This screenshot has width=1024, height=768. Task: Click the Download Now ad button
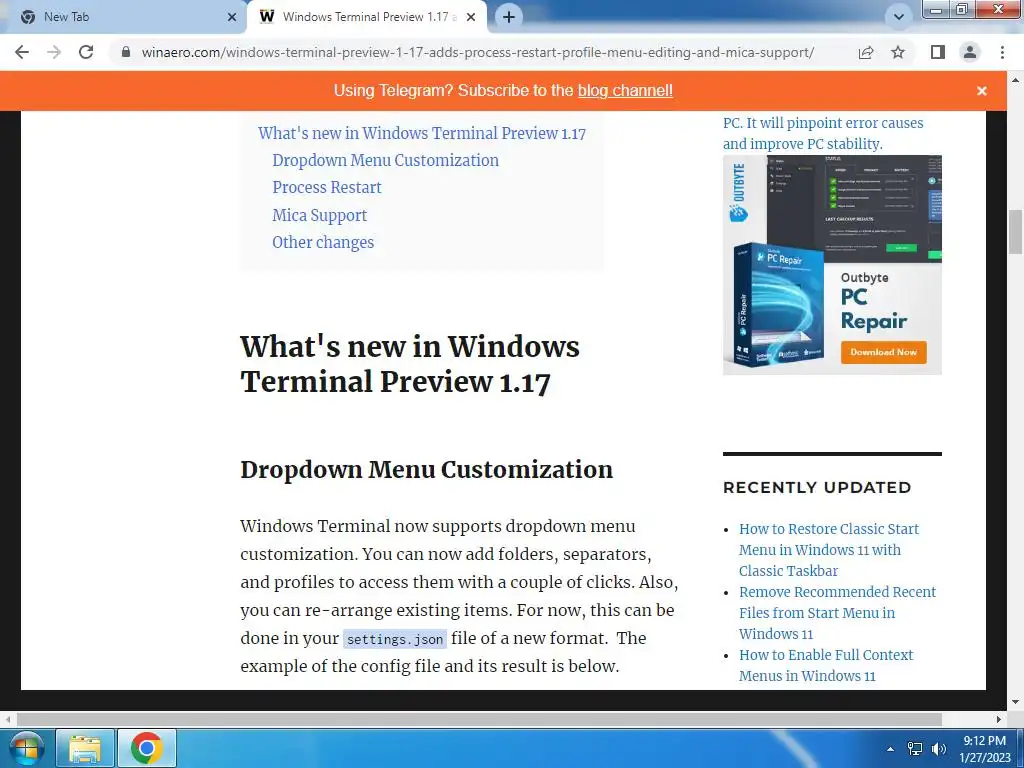(x=883, y=352)
